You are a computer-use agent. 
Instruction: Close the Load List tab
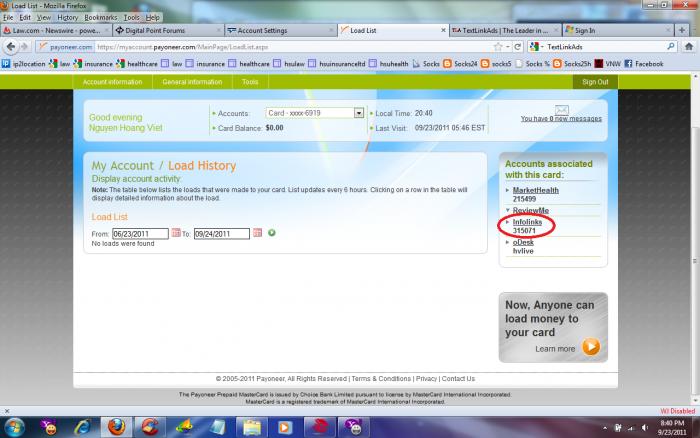coord(443,30)
